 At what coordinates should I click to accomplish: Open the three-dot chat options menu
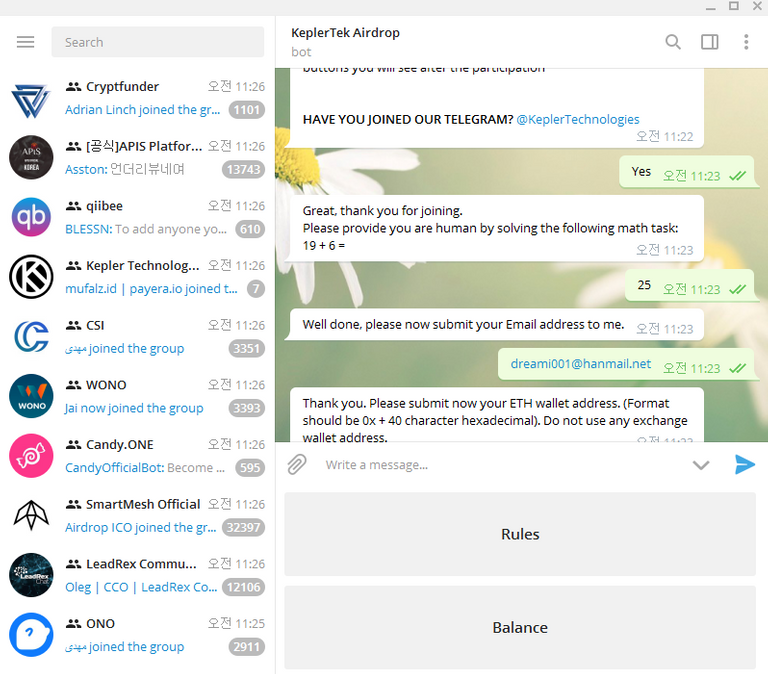[x=746, y=42]
